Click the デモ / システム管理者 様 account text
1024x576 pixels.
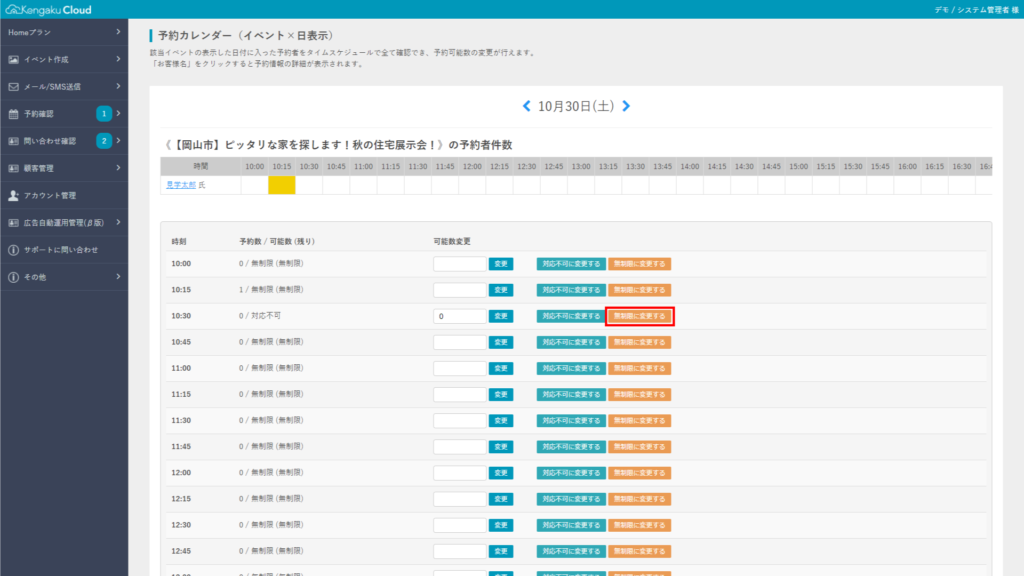[x=976, y=10]
